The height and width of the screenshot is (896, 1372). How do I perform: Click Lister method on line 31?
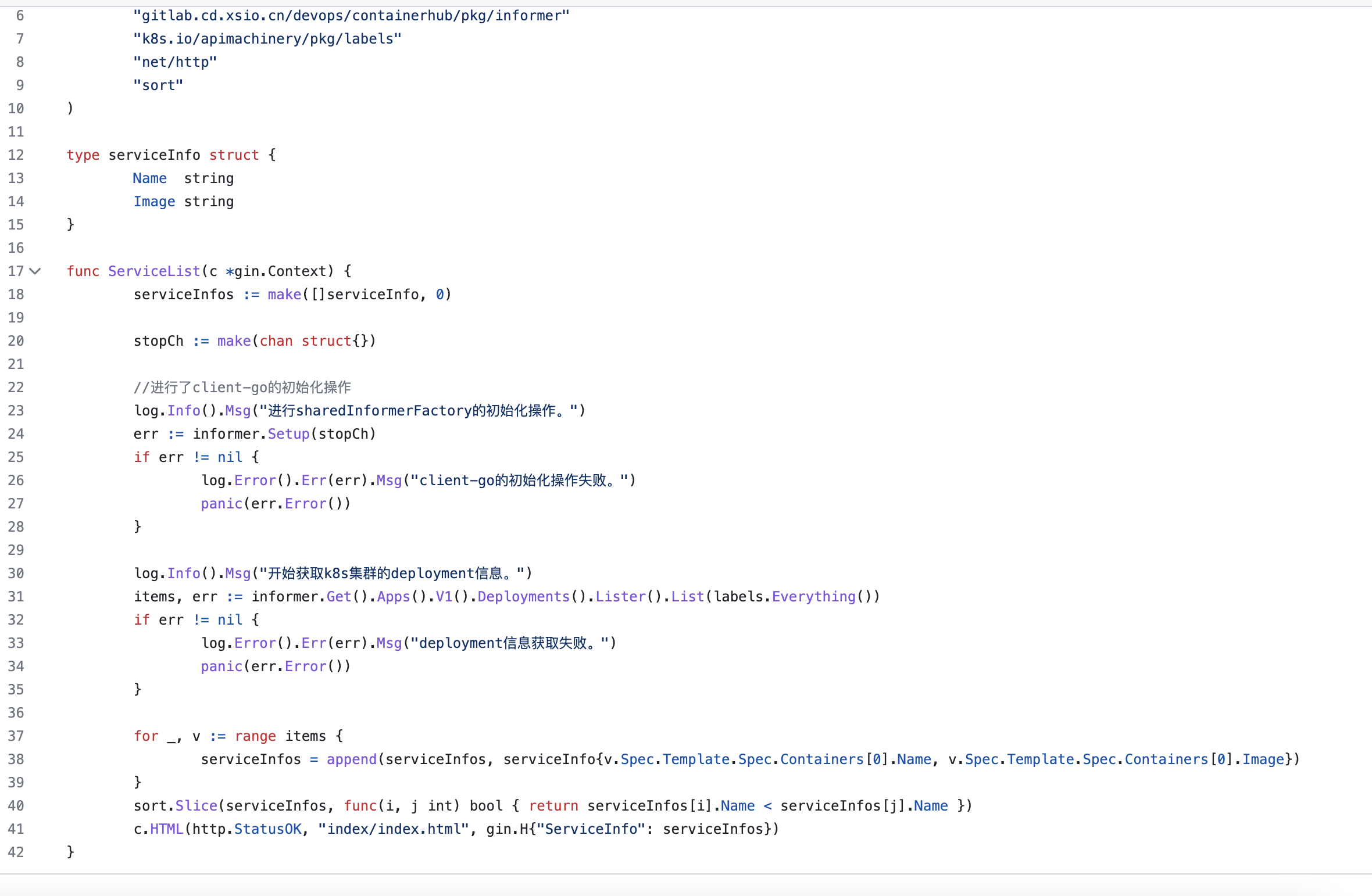tap(620, 597)
